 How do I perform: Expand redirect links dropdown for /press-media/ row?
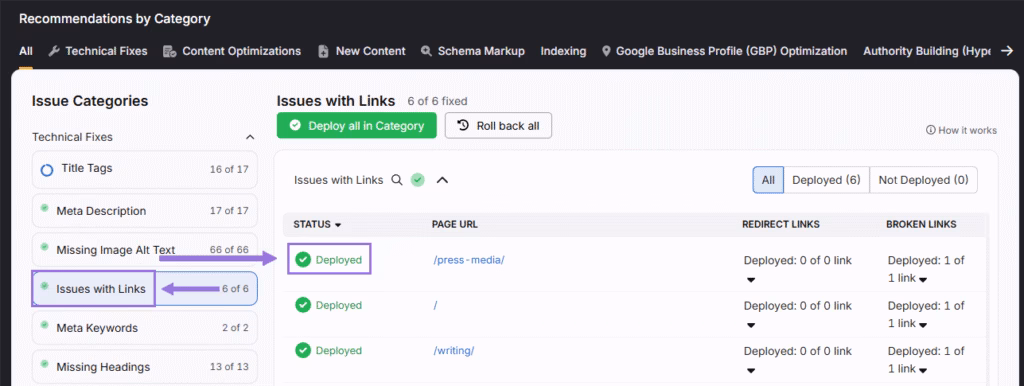(x=750, y=280)
